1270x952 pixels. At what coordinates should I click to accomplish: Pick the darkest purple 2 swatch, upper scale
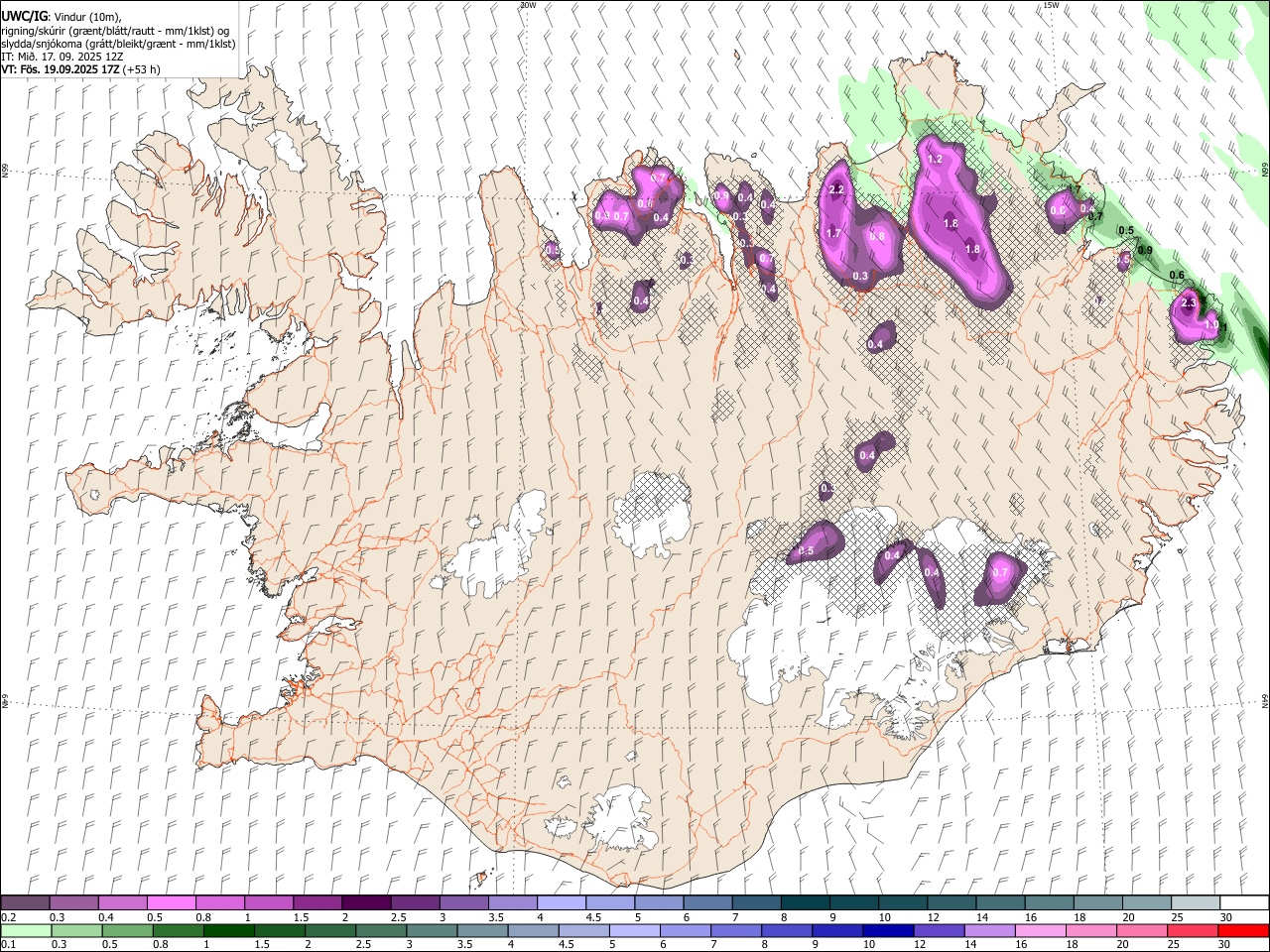366,902
